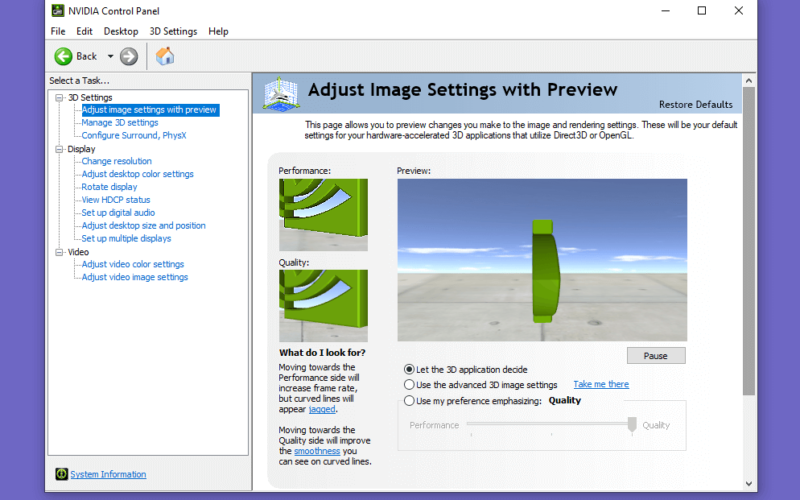Open the Help menu
Viewport: 800px width, 500px height.
[x=218, y=31]
